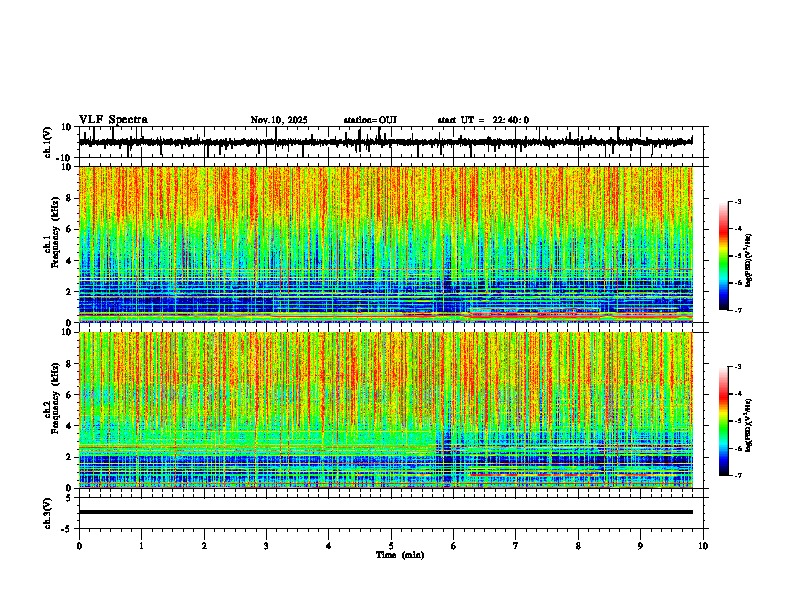The width and height of the screenshot is (792, 612).
Task: Click time axis tick label "10" at far right
Action: pyautogui.click(x=703, y=546)
